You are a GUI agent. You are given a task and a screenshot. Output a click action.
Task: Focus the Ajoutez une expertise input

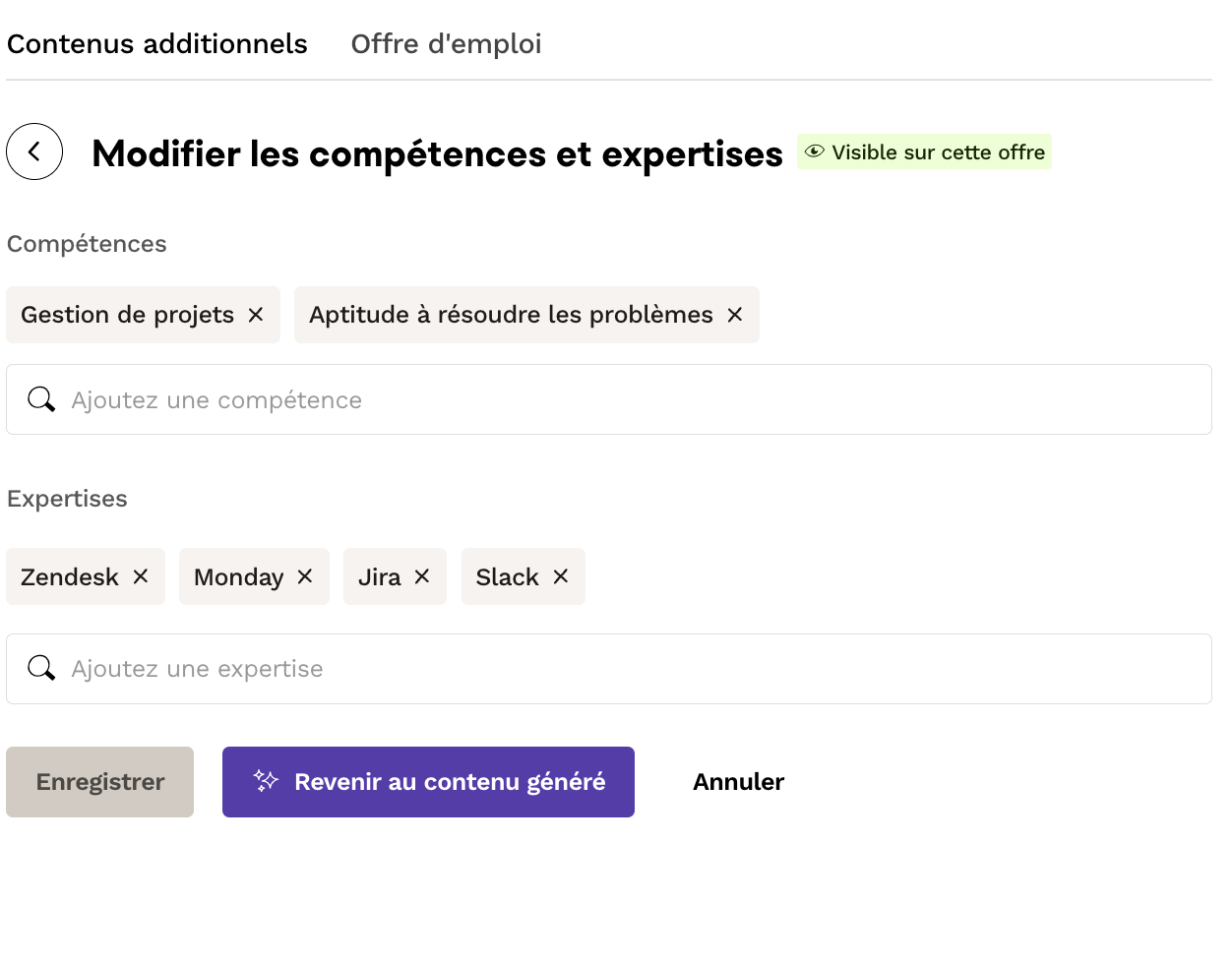point(630,669)
